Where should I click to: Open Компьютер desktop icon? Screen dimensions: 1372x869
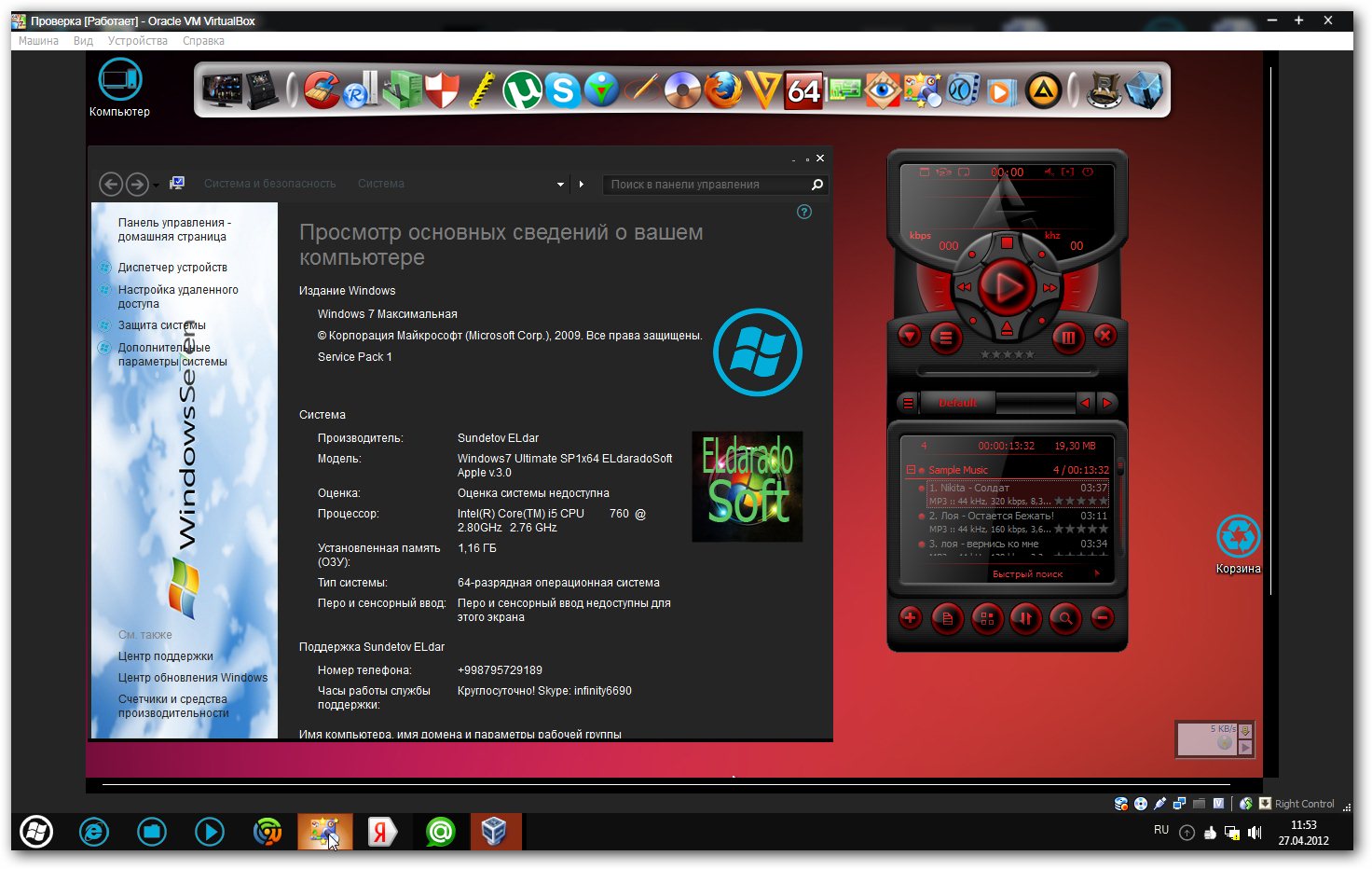click(119, 88)
